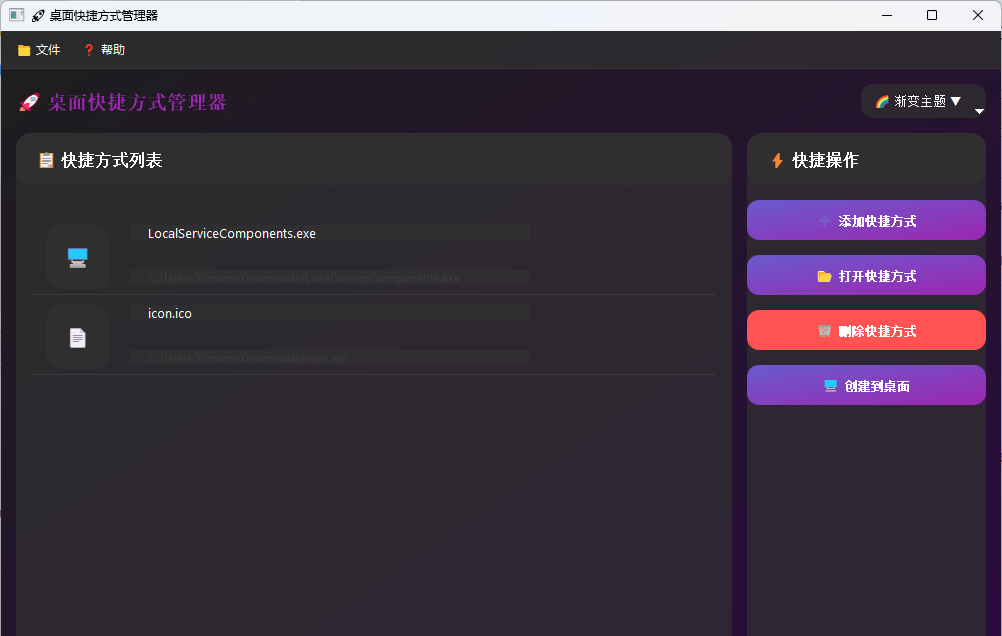Click the app icon in the title bar
Screen dimensions: 1002x636
pyautogui.click(x=17, y=15)
